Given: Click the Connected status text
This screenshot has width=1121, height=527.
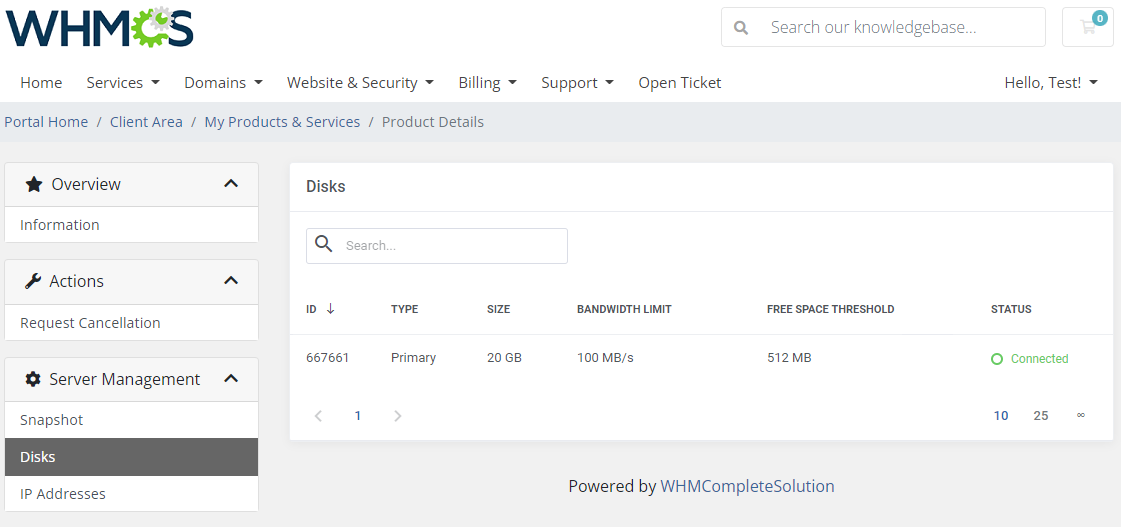Looking at the screenshot, I should point(1039,359).
